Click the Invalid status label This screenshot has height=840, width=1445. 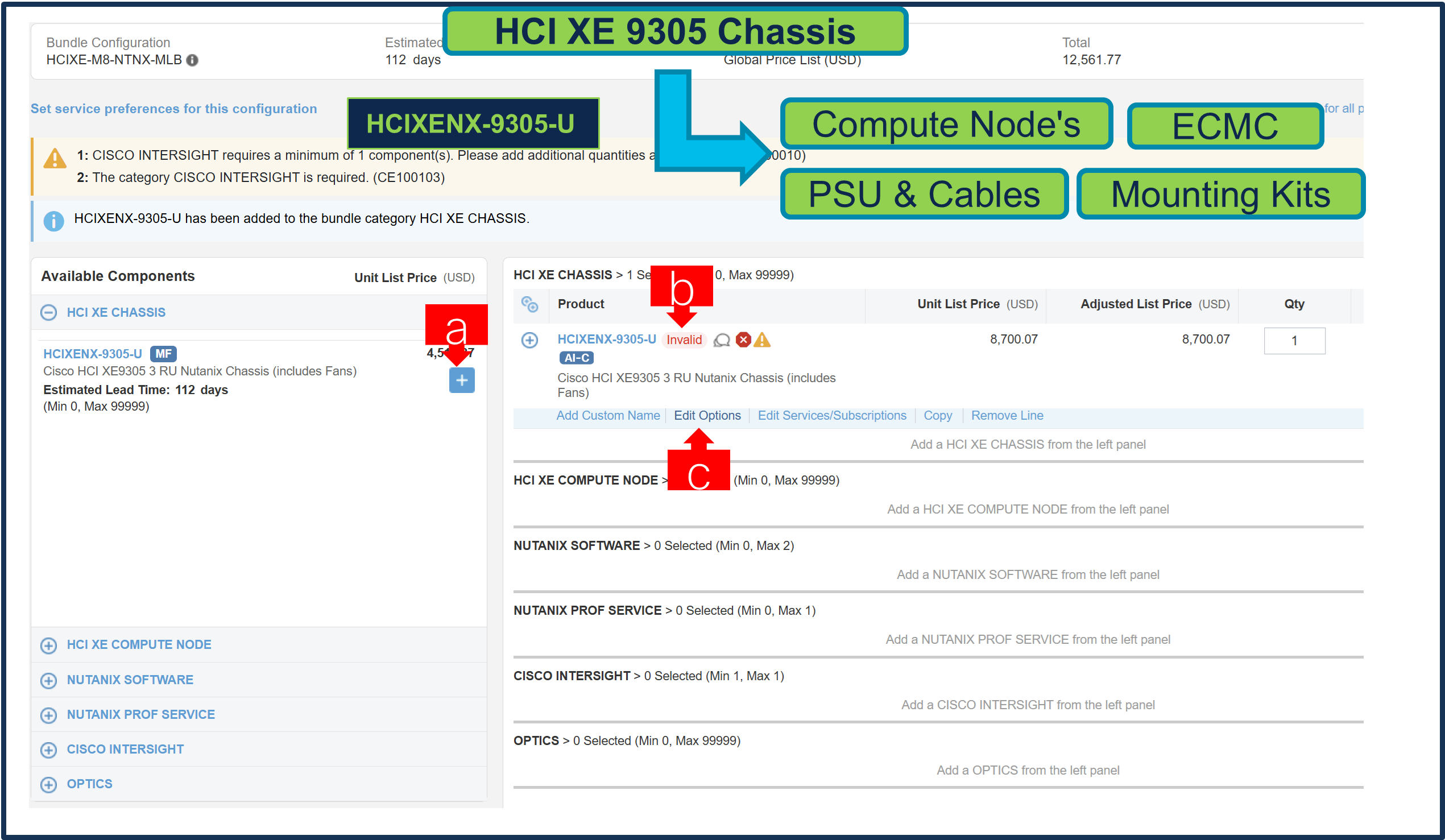pos(684,340)
